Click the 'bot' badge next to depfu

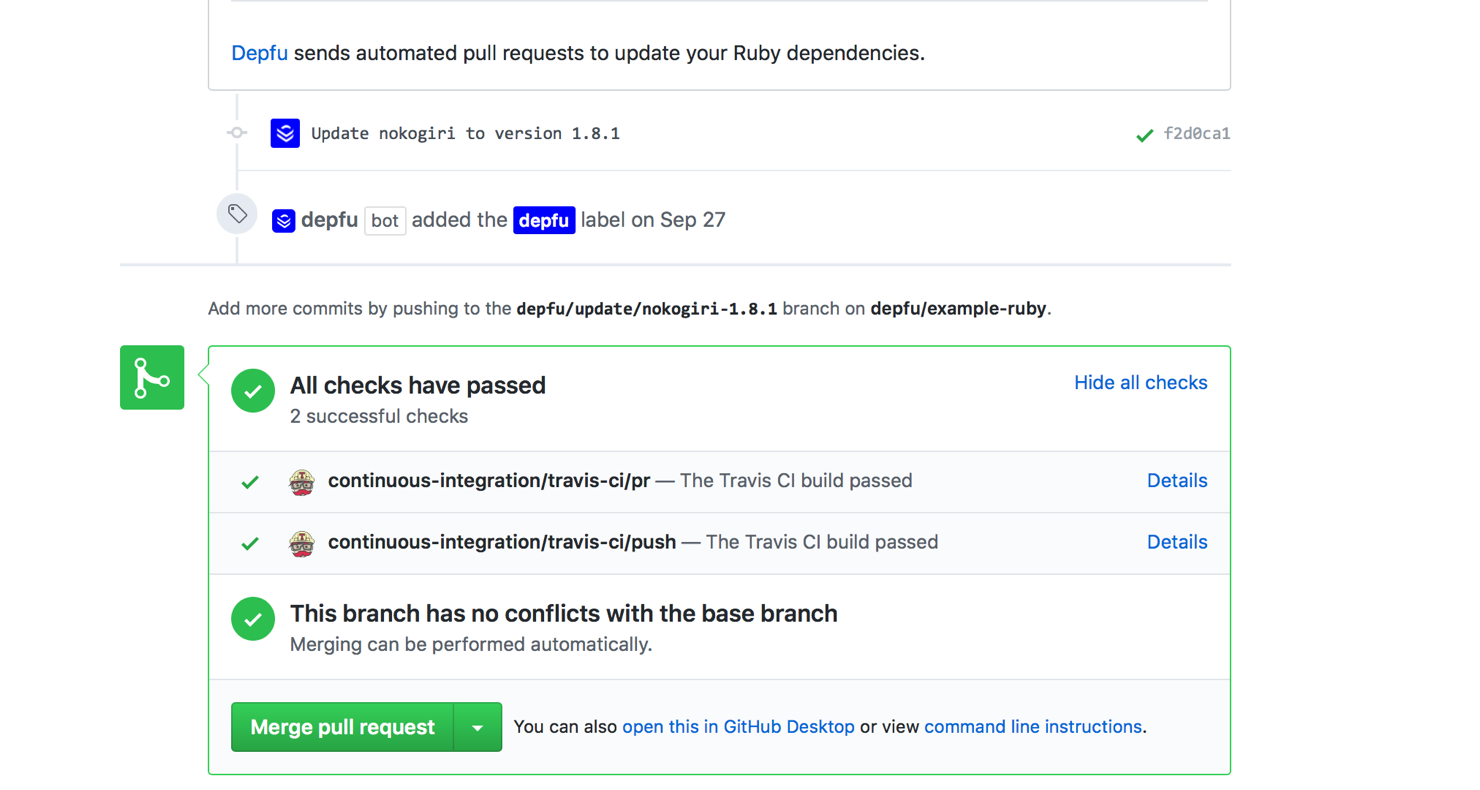click(385, 220)
